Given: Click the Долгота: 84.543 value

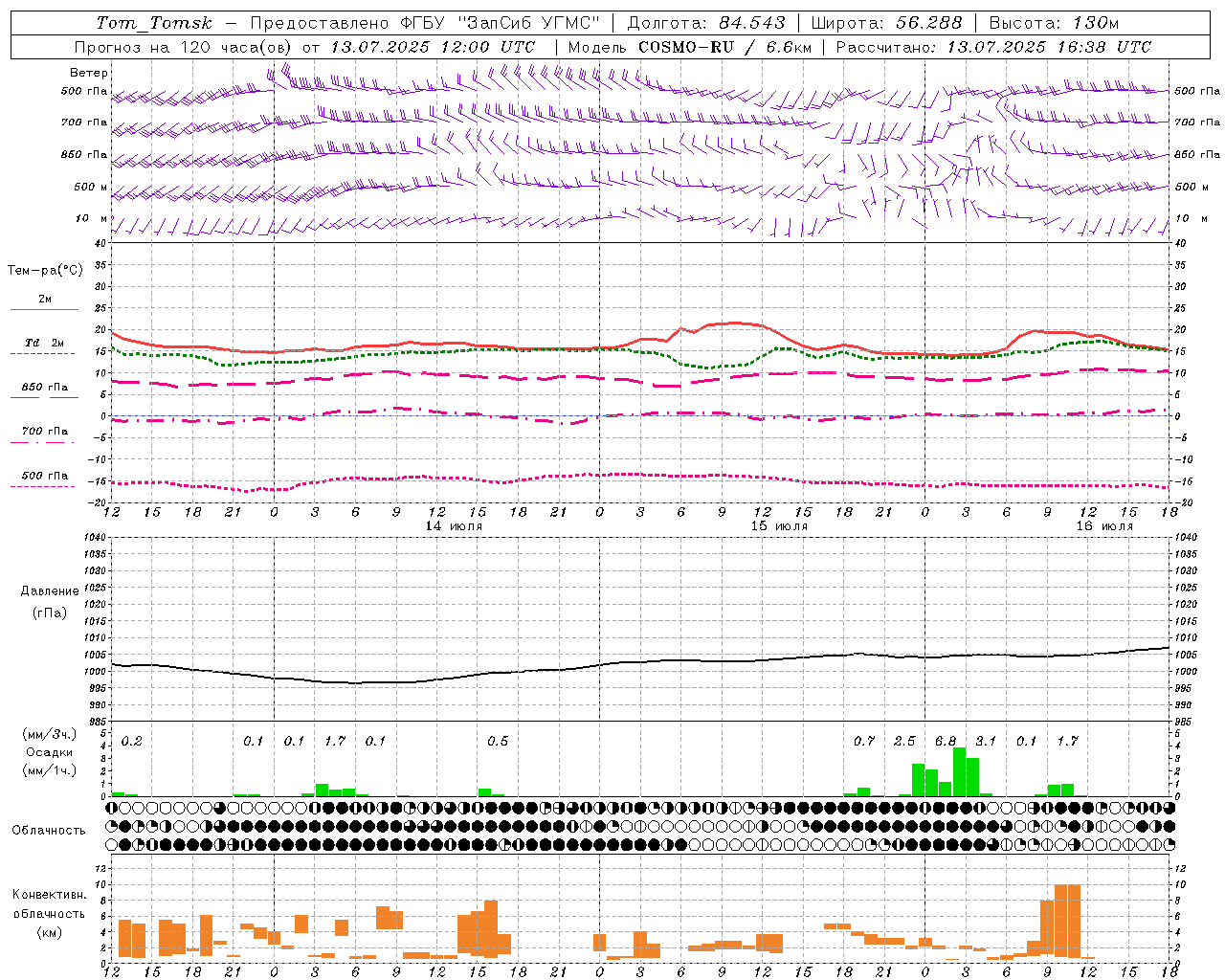Looking at the screenshot, I should pyautogui.click(x=706, y=23).
